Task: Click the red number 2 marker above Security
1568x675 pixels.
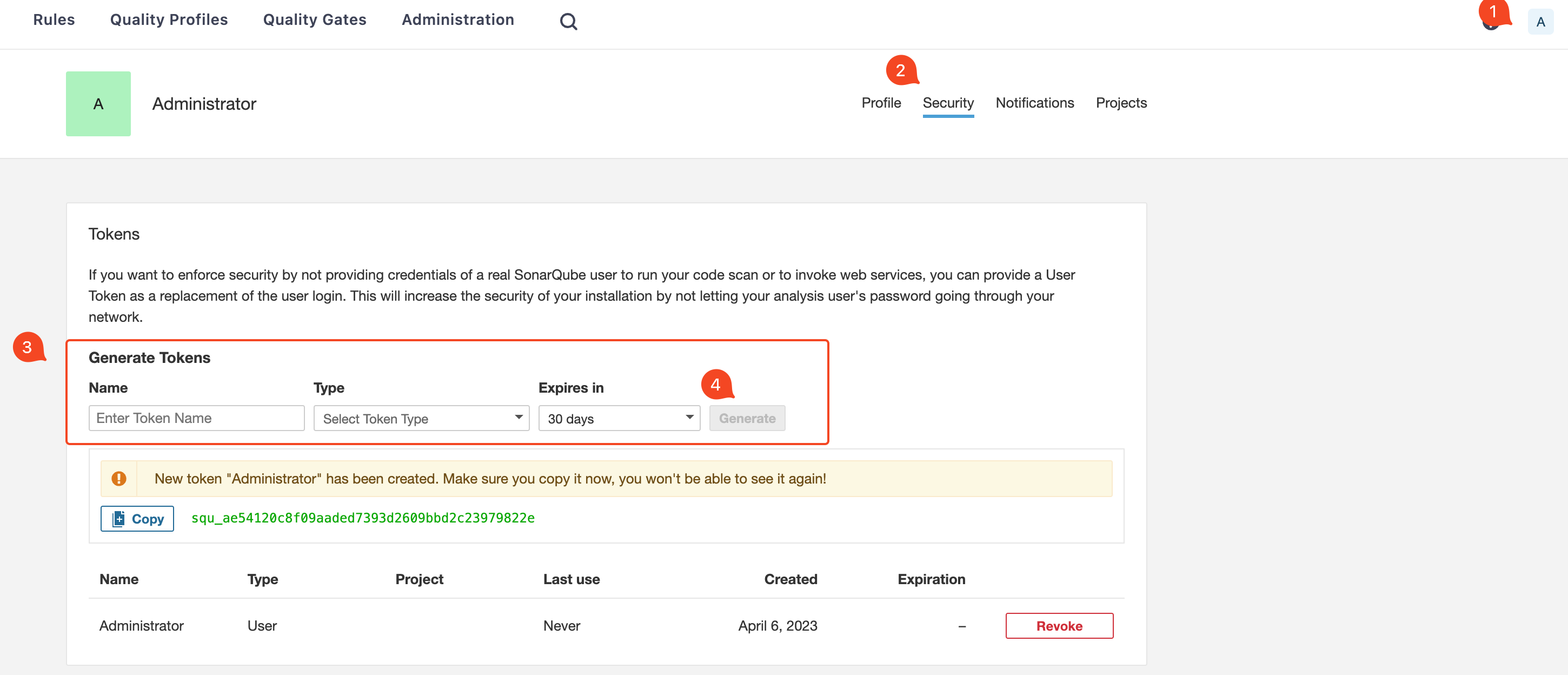Action: point(900,71)
